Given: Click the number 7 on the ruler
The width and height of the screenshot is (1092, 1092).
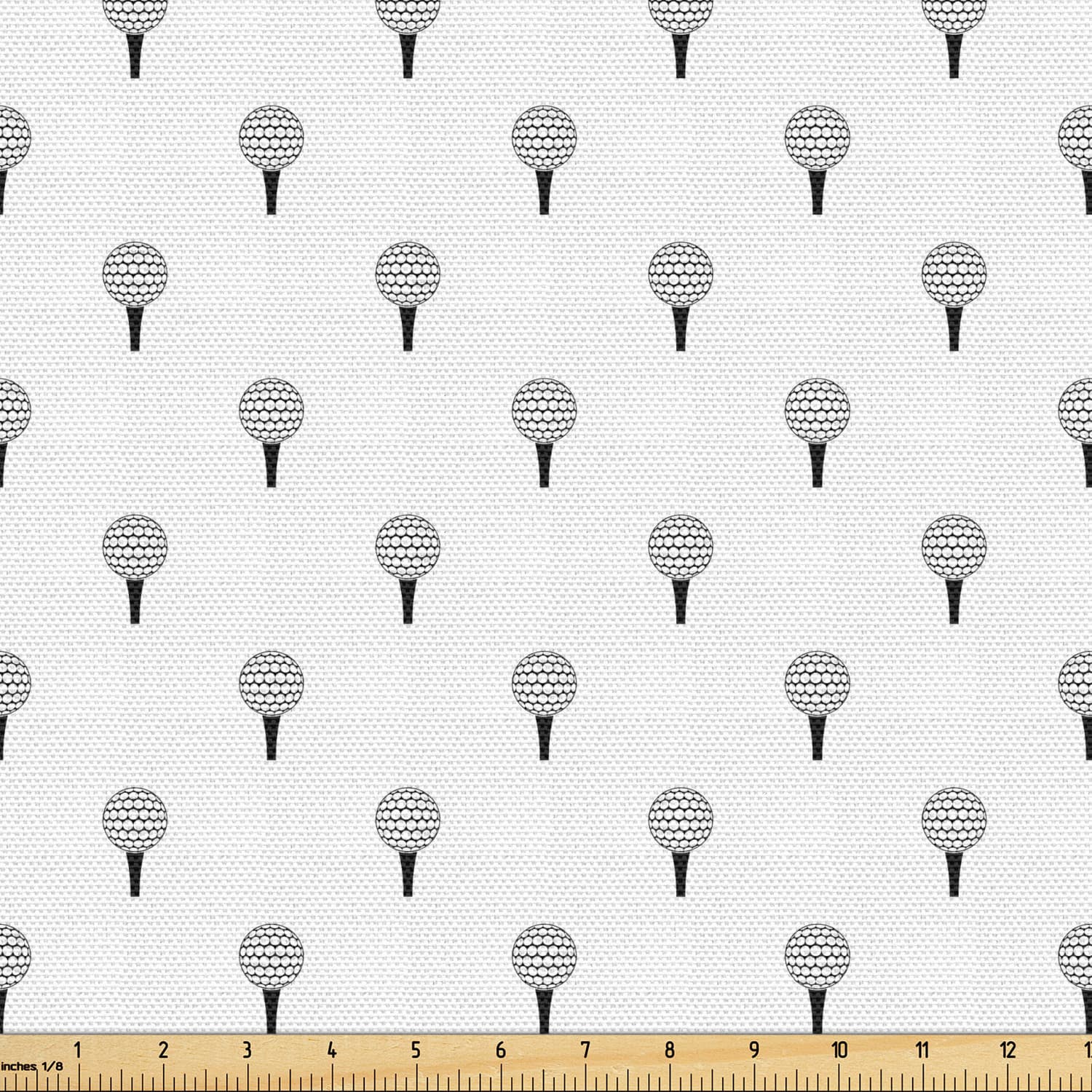Looking at the screenshot, I should pyautogui.click(x=585, y=1050).
